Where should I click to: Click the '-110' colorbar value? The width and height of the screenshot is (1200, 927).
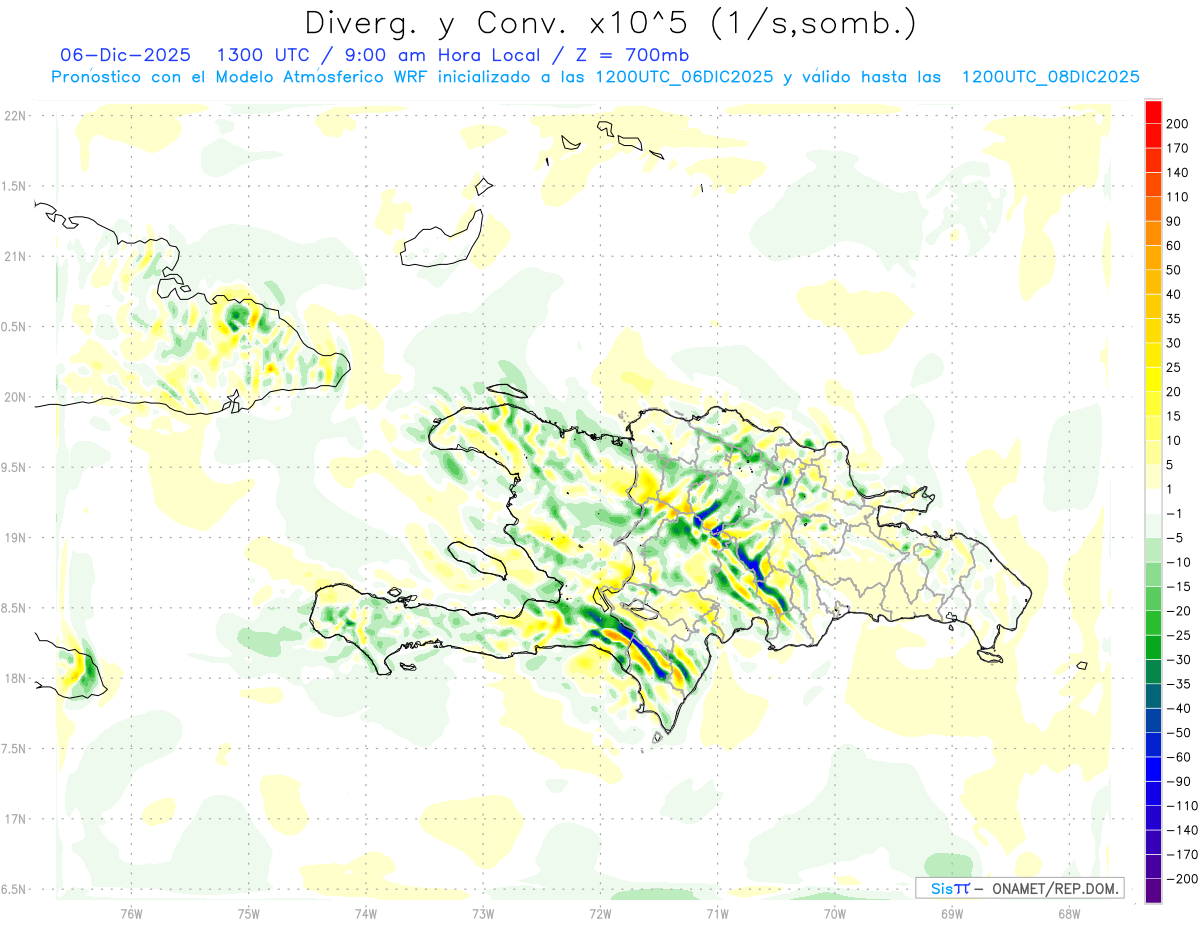(1182, 806)
